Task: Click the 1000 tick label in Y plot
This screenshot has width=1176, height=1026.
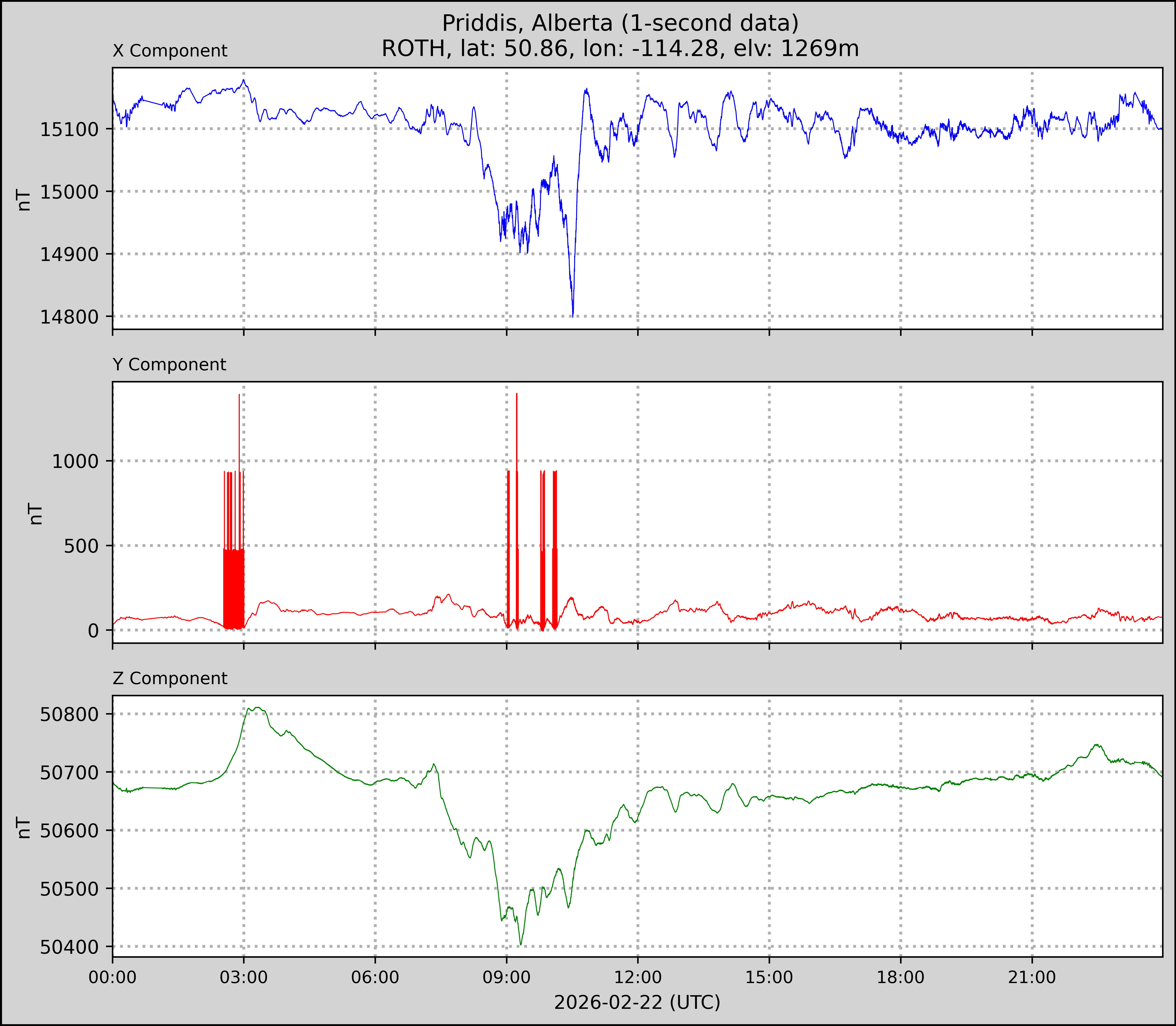Action: (75, 461)
